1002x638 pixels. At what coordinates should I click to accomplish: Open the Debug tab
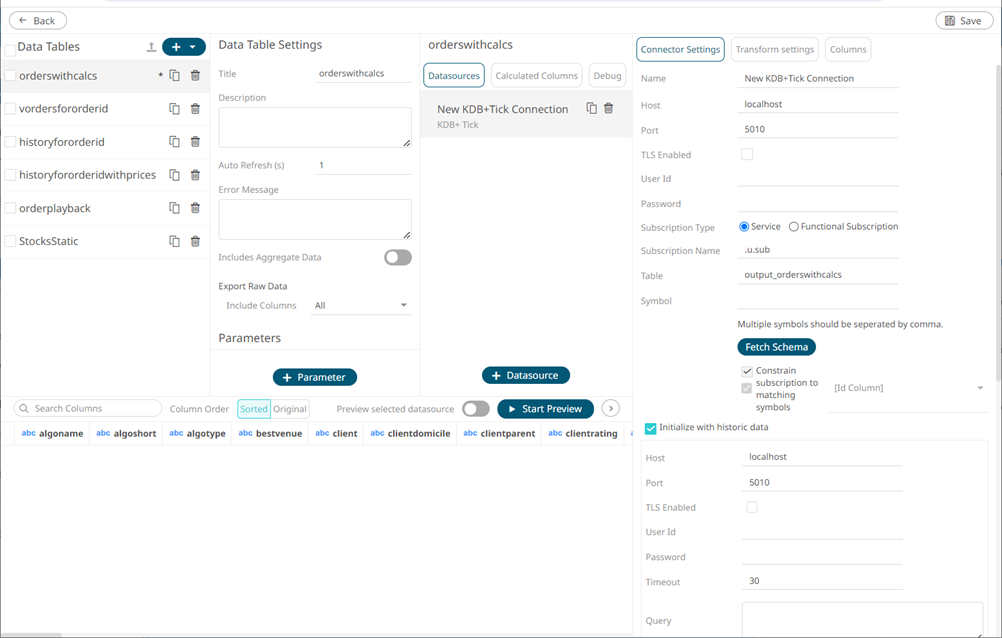point(607,75)
